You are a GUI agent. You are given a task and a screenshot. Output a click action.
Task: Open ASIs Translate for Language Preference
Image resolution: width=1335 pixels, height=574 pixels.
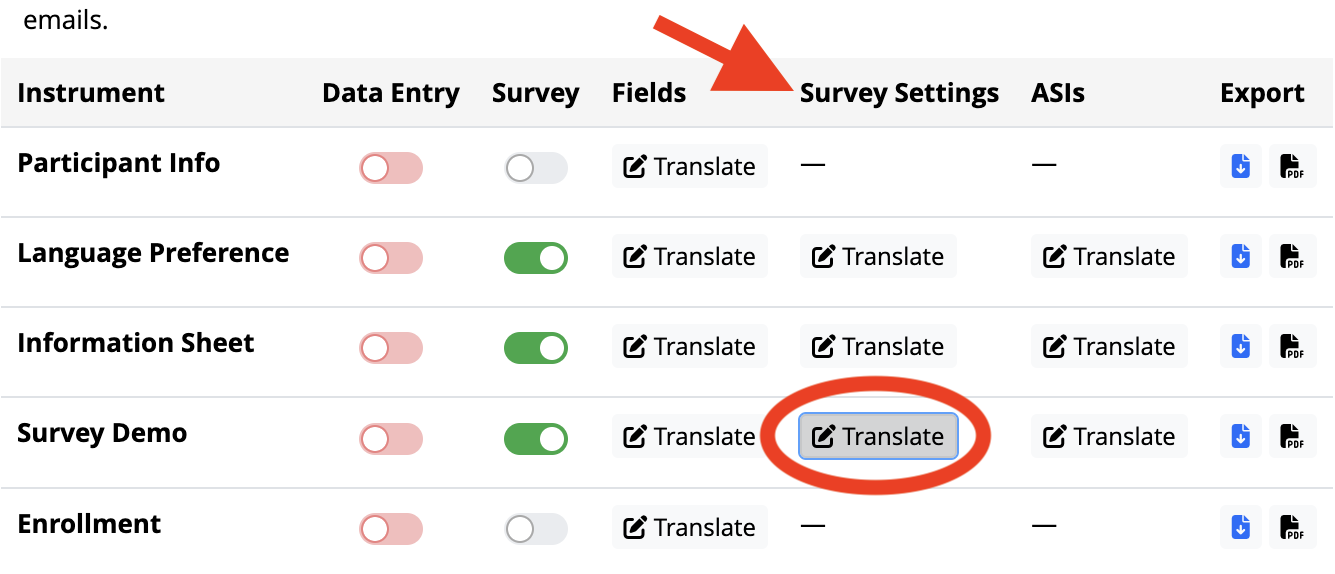pos(1109,256)
